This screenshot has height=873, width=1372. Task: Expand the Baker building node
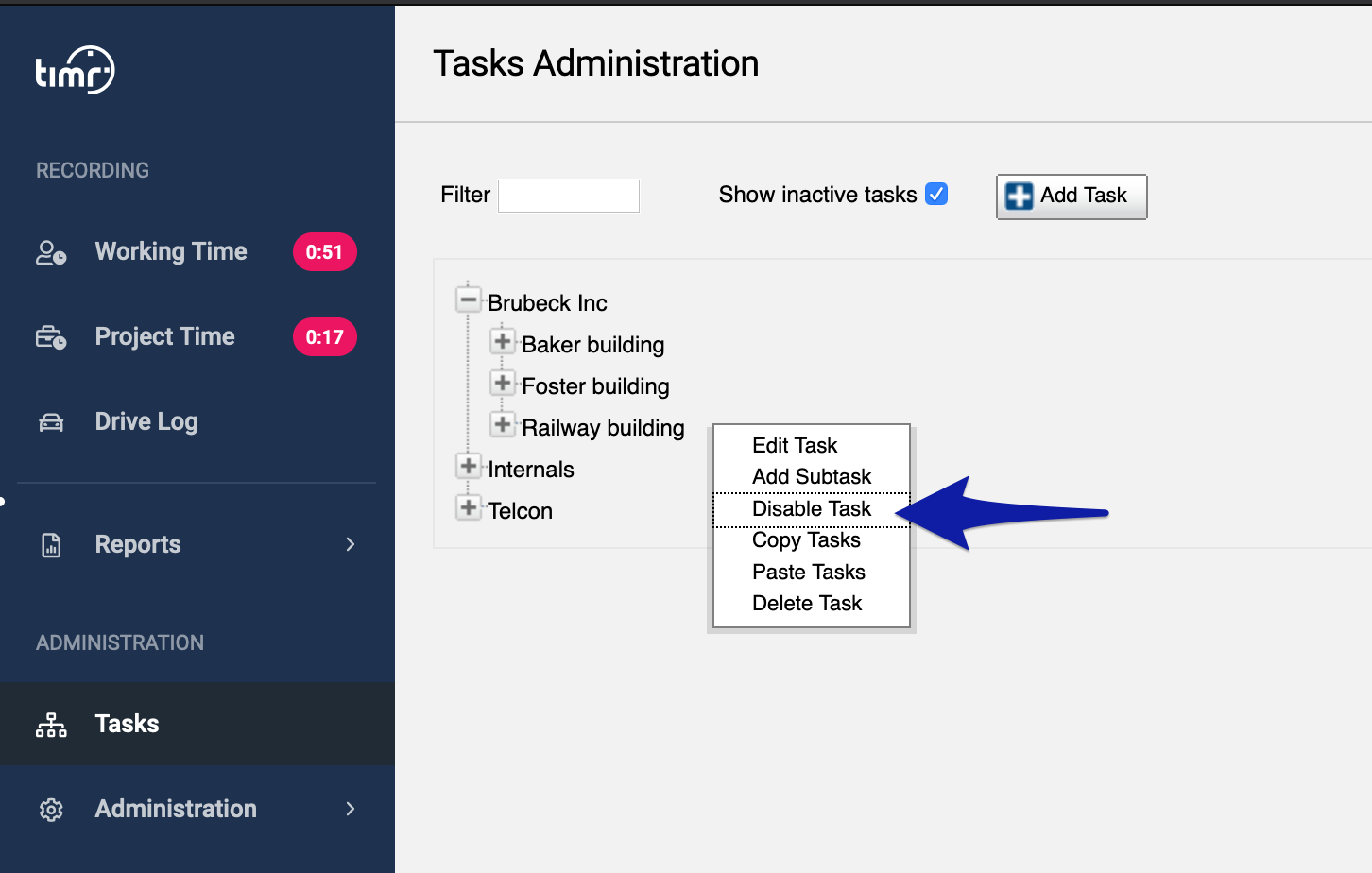pos(503,341)
